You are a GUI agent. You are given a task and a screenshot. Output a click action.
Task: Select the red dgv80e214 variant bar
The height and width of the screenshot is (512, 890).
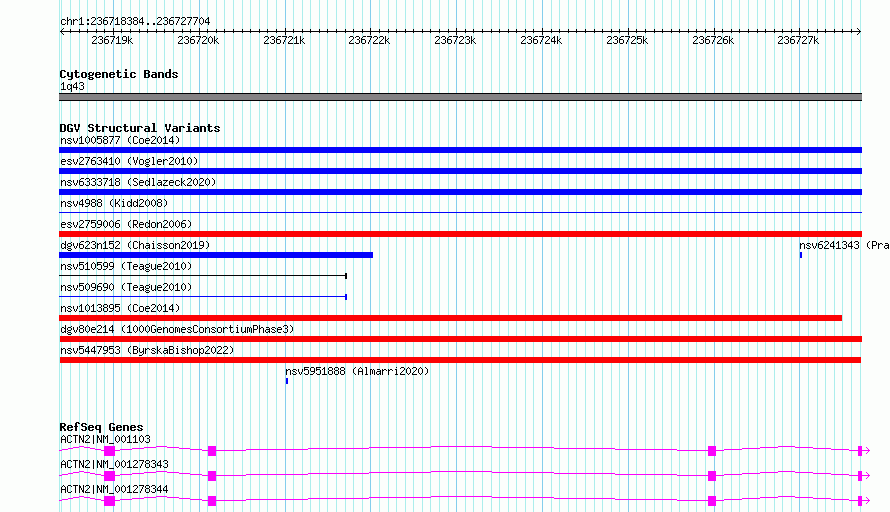pos(460,339)
